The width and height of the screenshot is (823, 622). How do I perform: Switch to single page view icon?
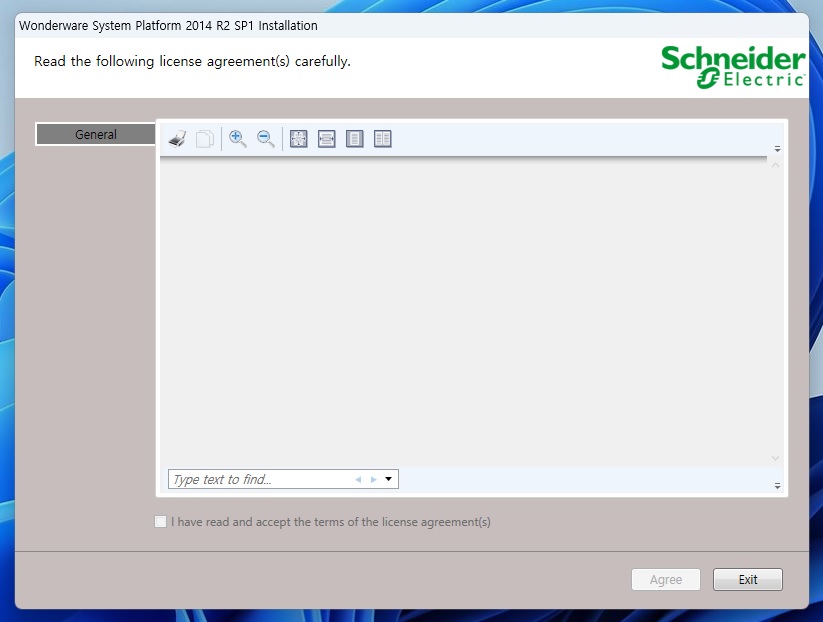pos(355,139)
